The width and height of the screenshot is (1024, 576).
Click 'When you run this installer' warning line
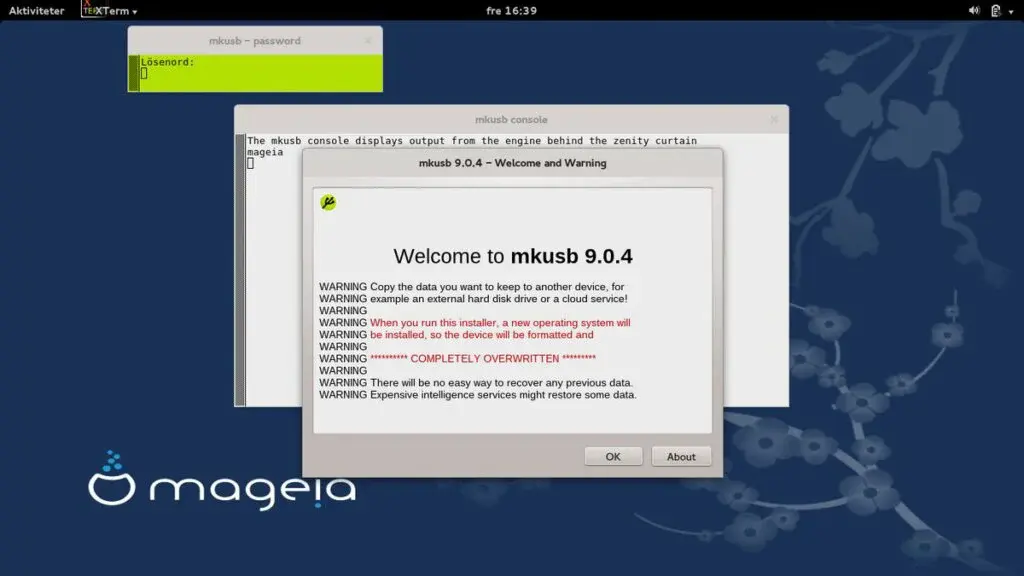point(500,323)
